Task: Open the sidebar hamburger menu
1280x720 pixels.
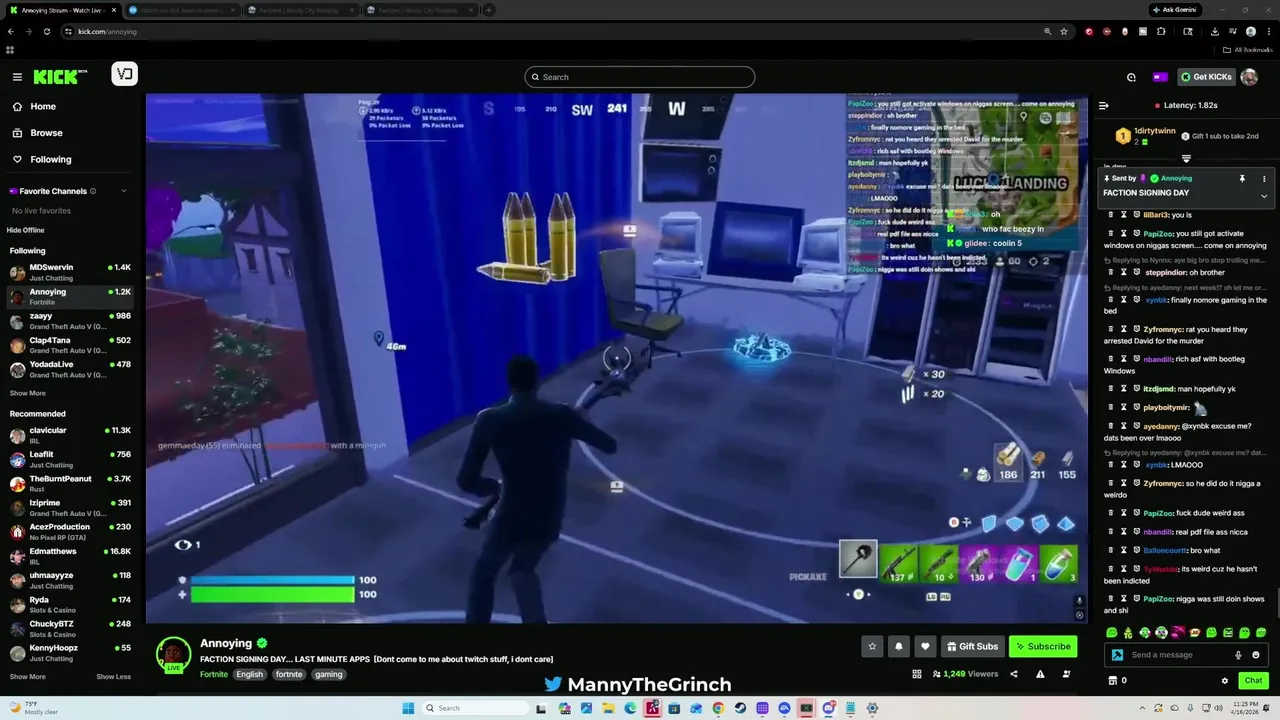Action: [17, 77]
